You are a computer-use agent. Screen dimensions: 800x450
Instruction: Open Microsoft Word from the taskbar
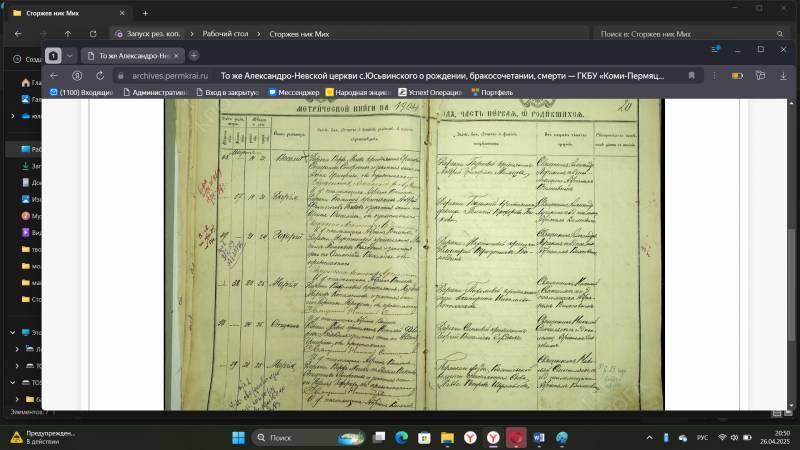coord(538,438)
